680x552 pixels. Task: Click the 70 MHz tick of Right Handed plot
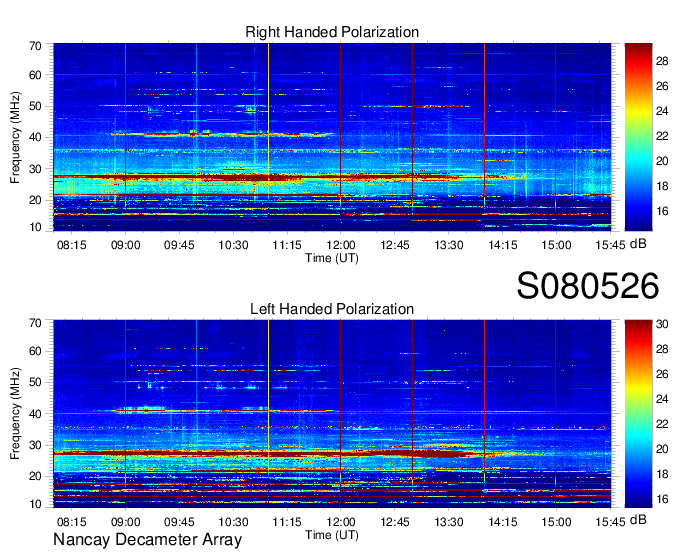(35, 46)
